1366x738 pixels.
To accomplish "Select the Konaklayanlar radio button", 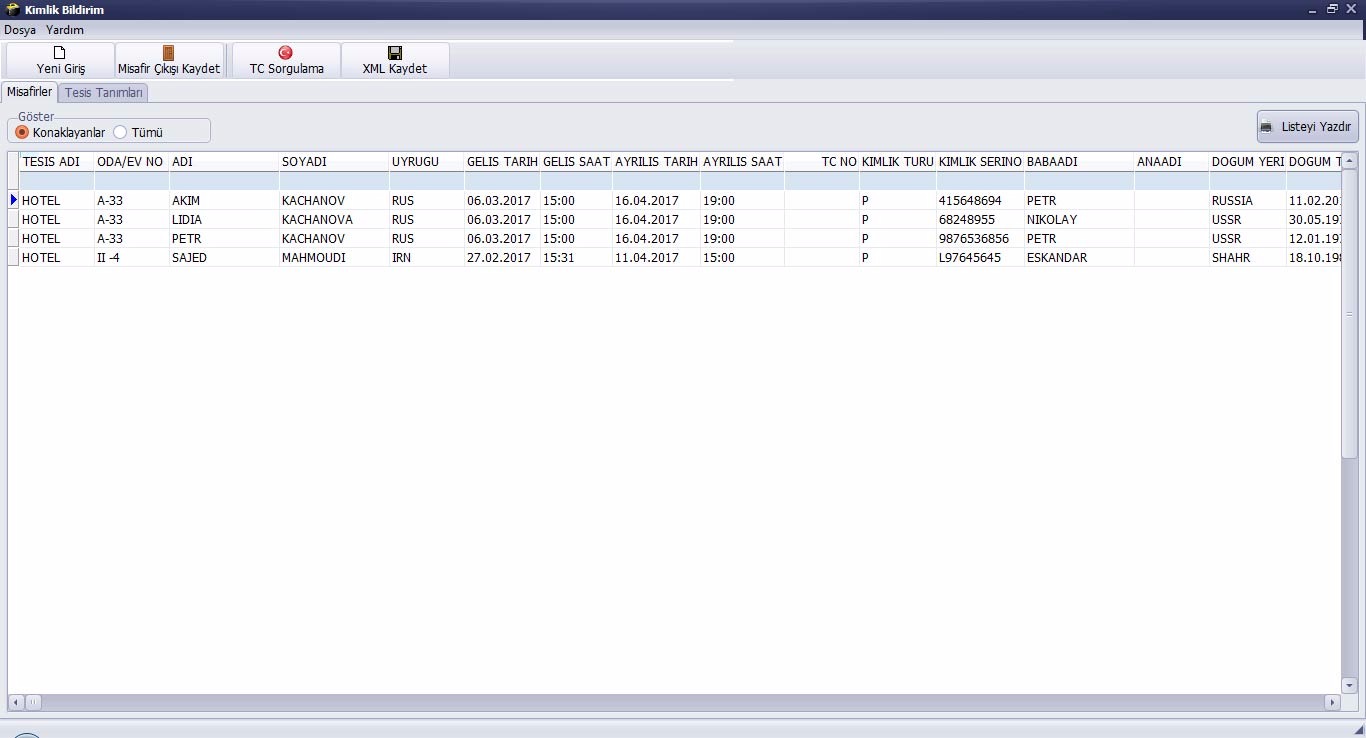I will [x=22, y=132].
